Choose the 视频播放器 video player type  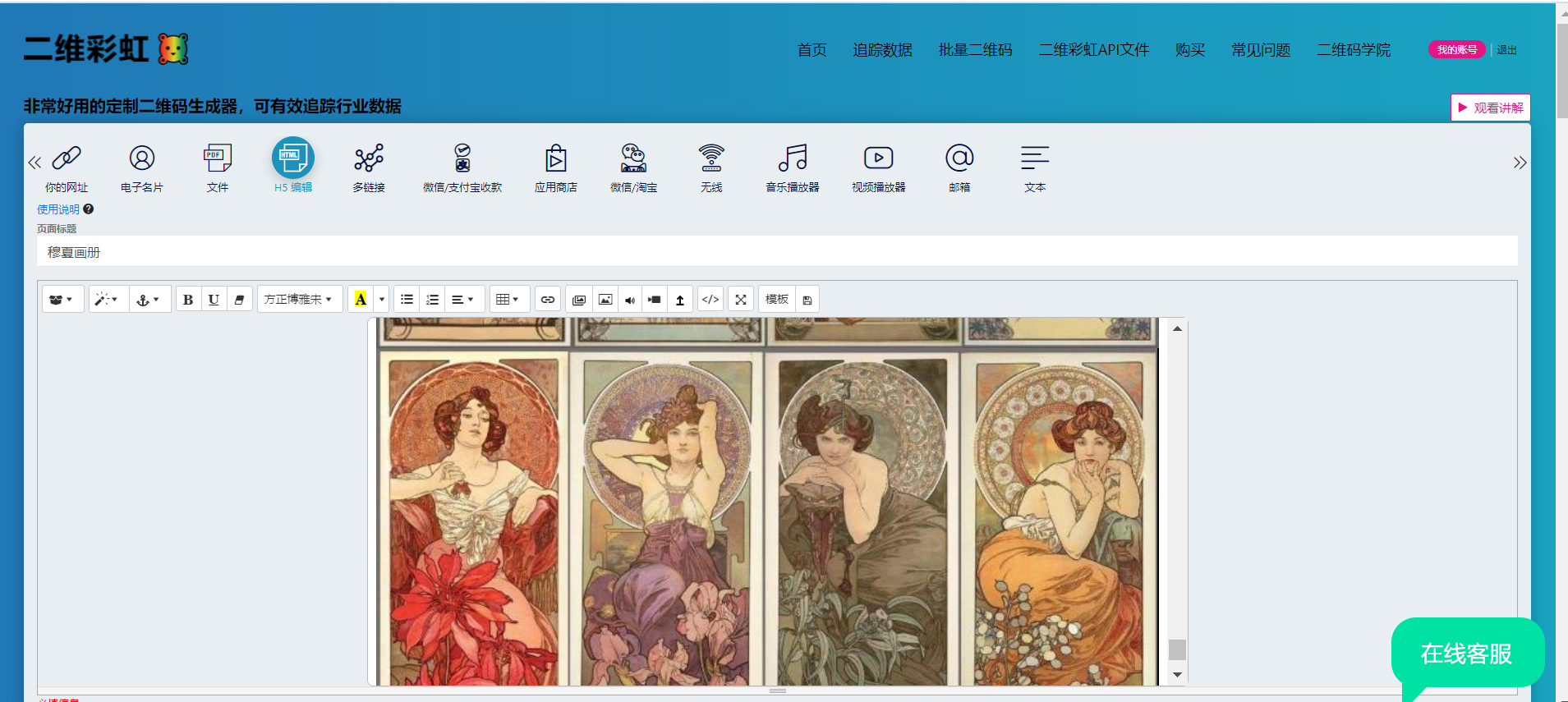879,169
